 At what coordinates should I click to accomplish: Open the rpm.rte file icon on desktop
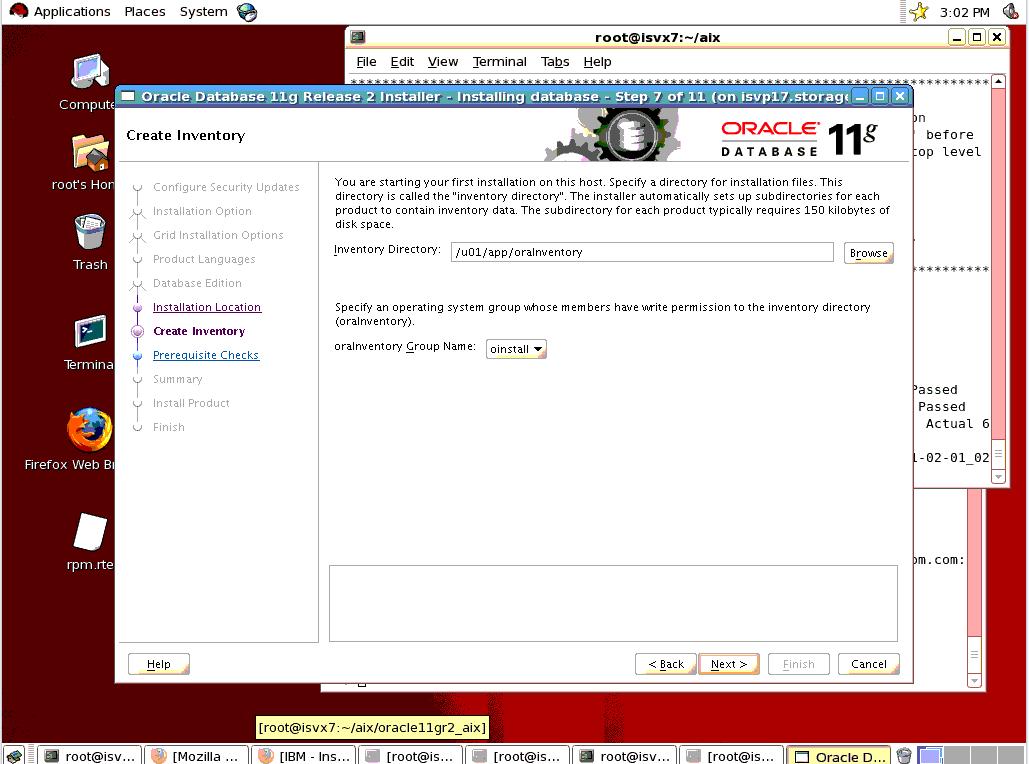[90, 532]
